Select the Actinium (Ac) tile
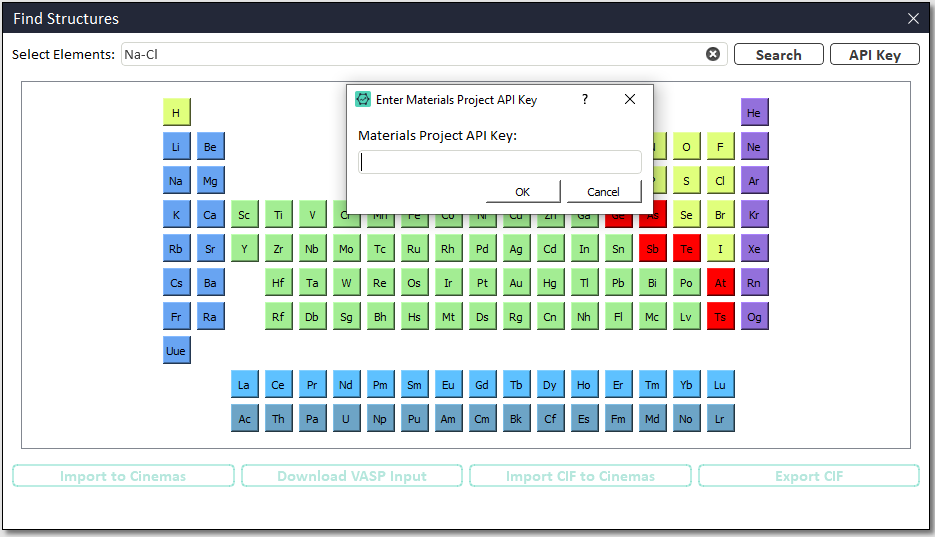Viewport: 935px width, 537px height. coord(244,418)
